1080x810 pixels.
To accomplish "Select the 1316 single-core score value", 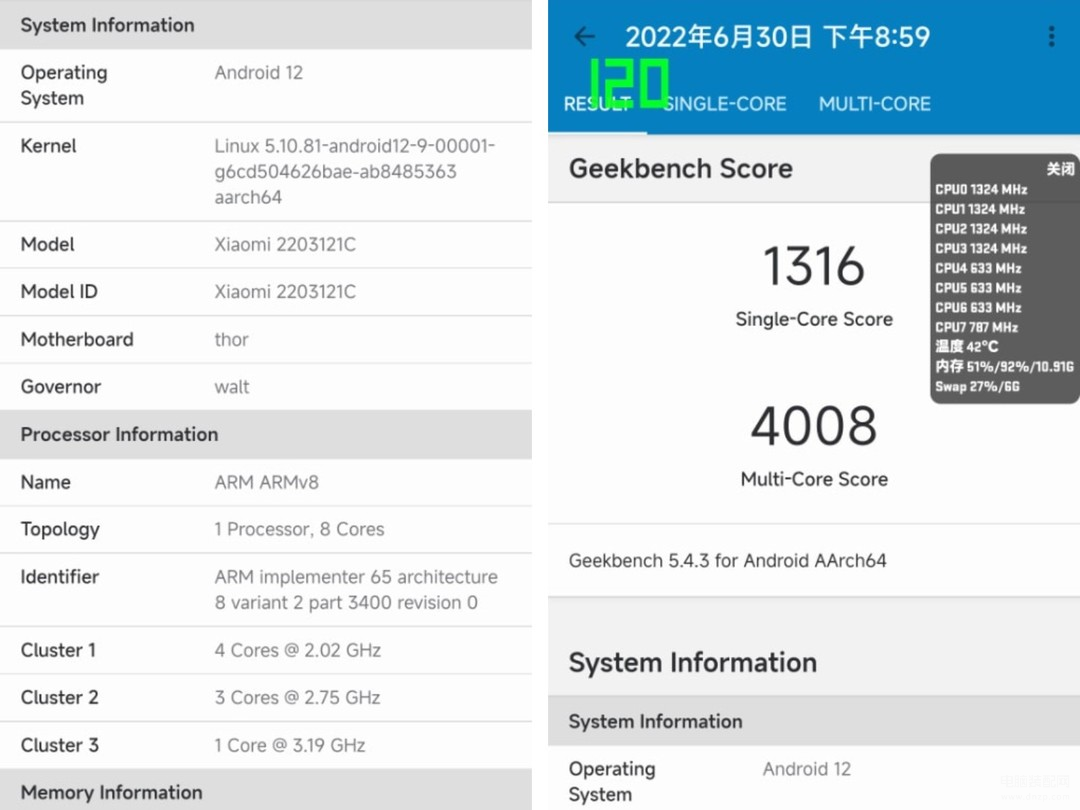I will pyautogui.click(x=813, y=266).
